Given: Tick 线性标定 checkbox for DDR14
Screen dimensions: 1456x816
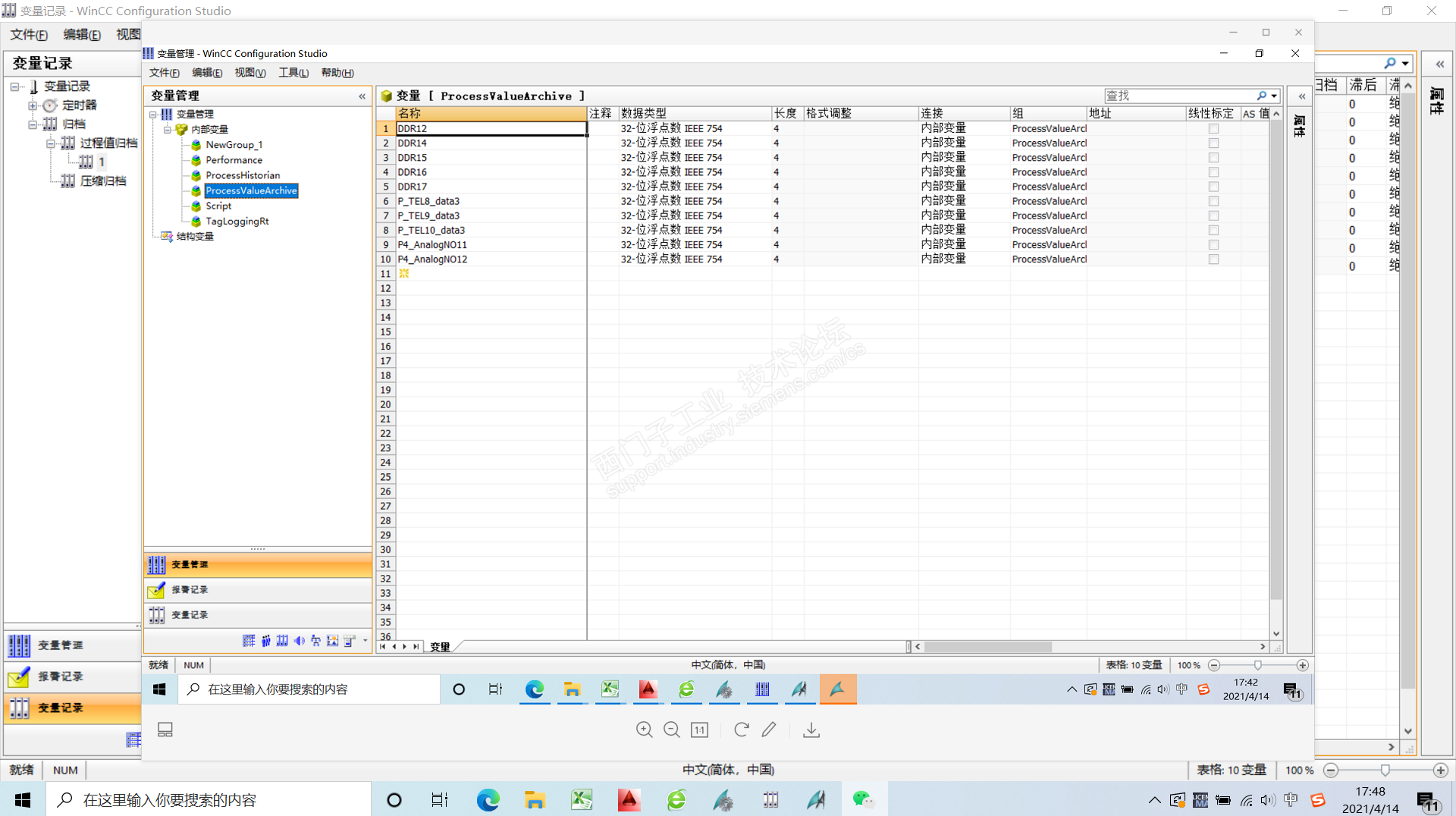Looking at the screenshot, I should point(1213,143).
